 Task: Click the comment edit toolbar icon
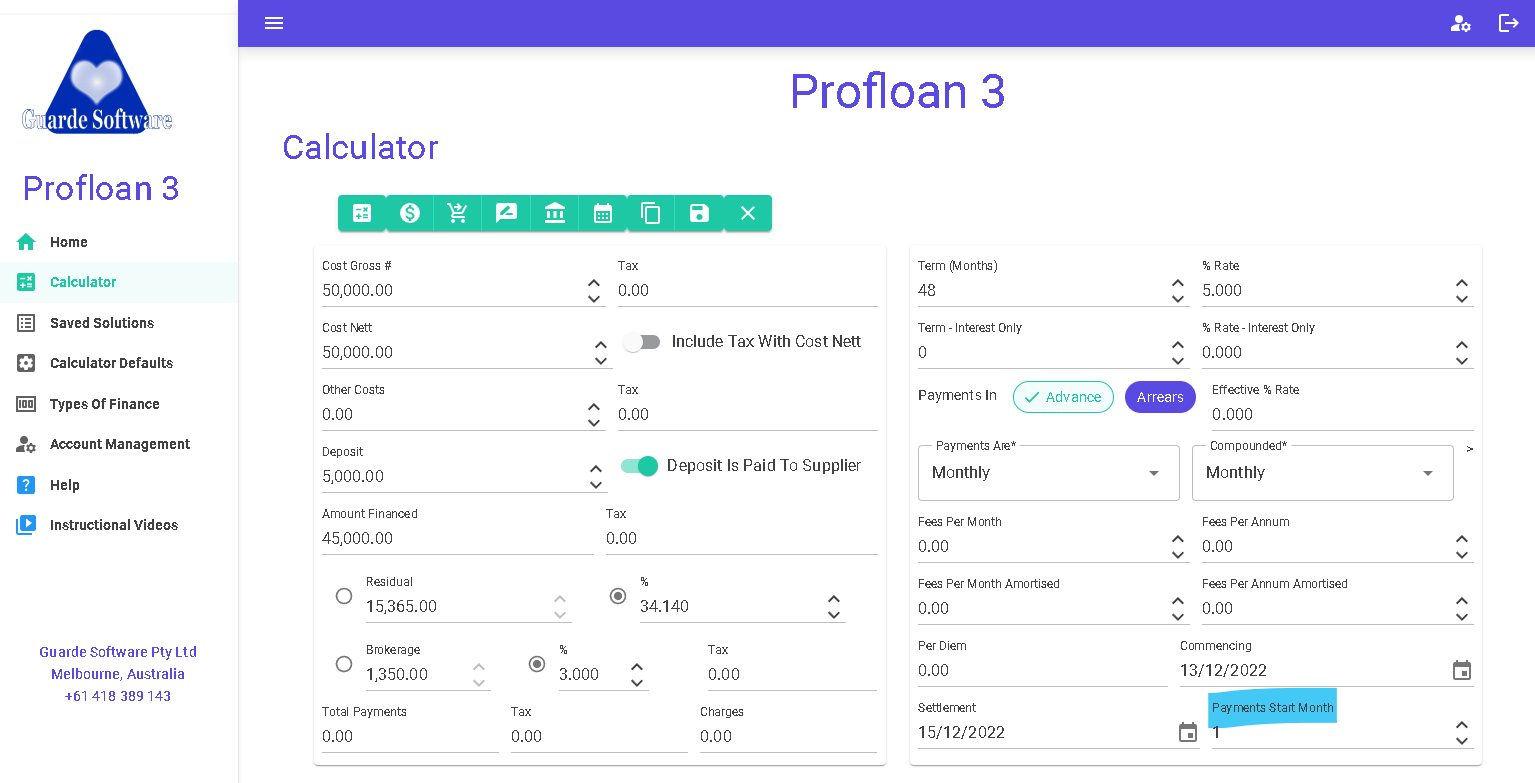(x=506, y=213)
